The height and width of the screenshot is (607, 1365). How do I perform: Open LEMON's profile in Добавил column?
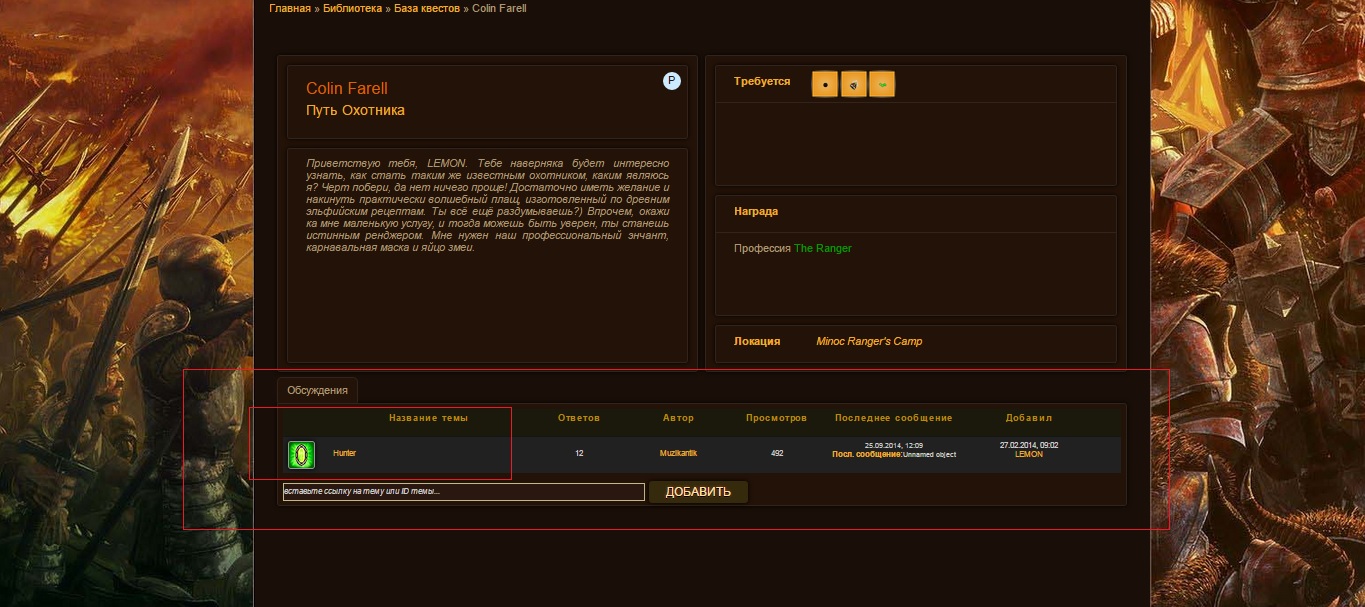tap(1029, 455)
